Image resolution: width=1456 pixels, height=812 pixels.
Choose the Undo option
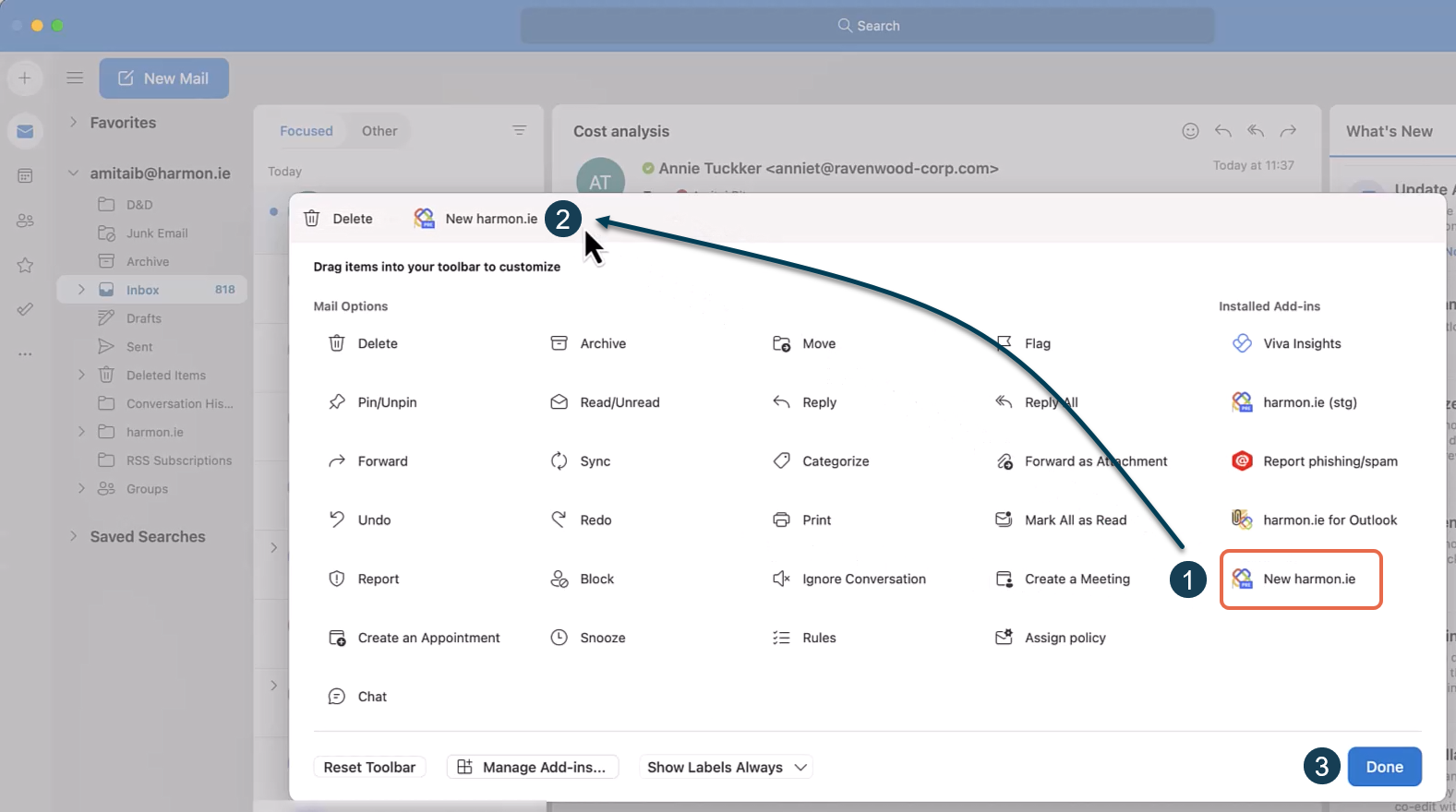point(360,520)
